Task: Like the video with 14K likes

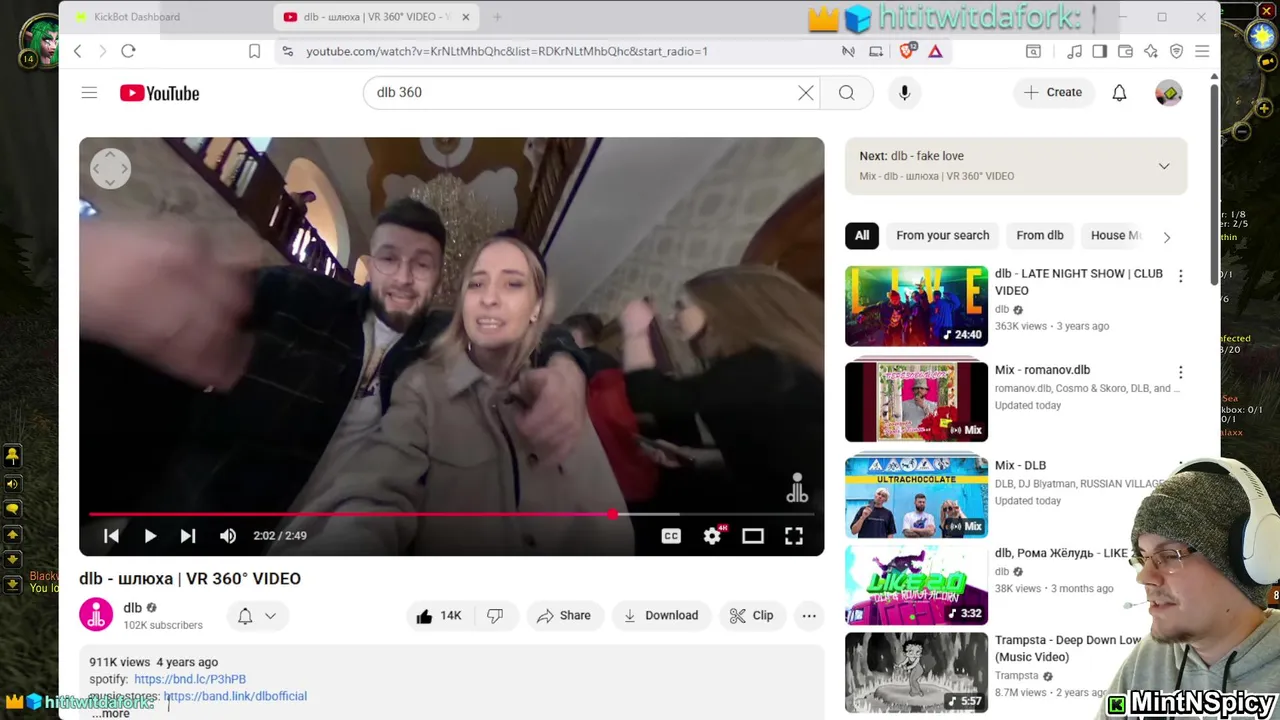Action: (x=439, y=616)
